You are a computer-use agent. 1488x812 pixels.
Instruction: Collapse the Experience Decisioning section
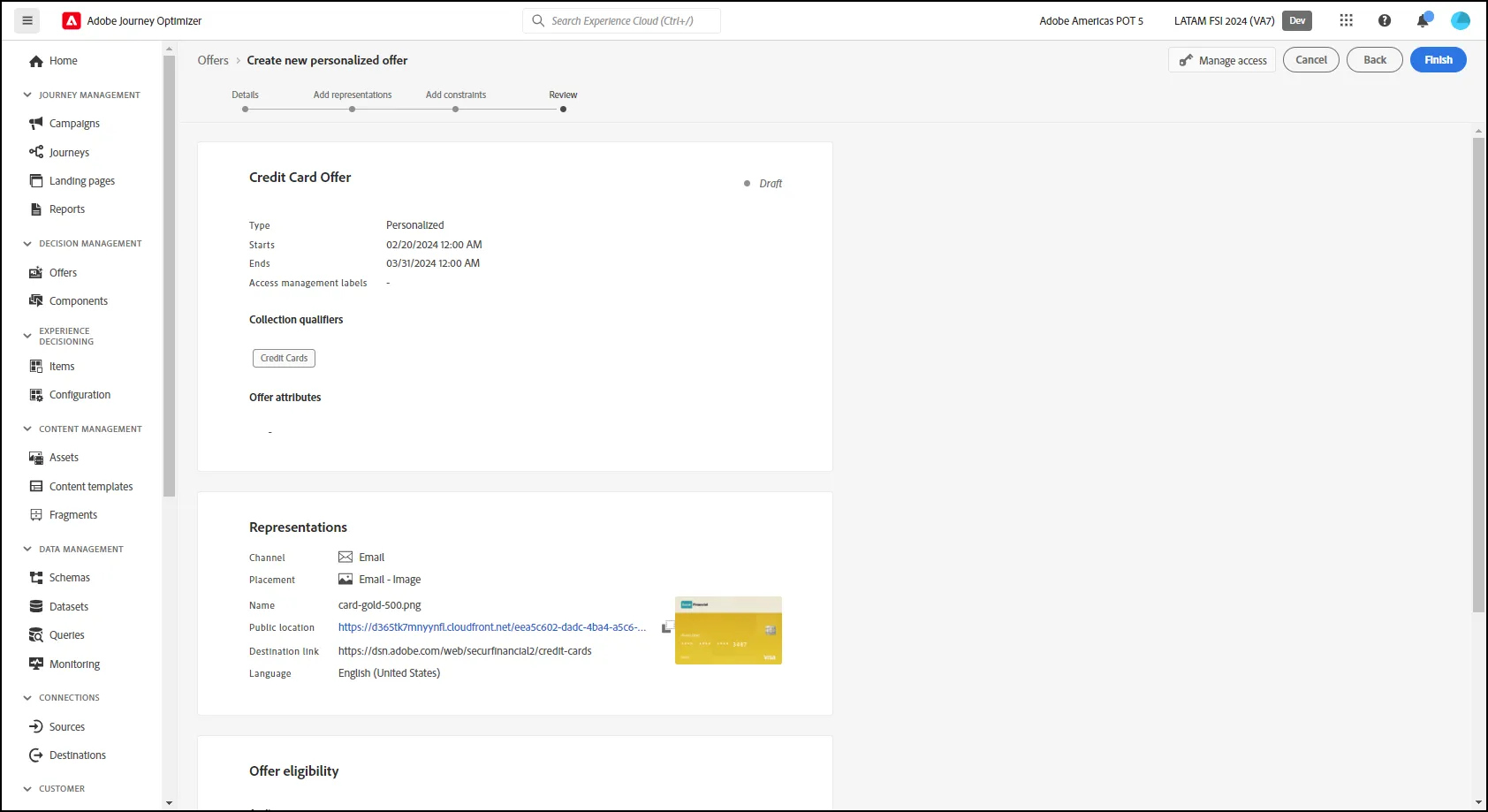[27, 336]
